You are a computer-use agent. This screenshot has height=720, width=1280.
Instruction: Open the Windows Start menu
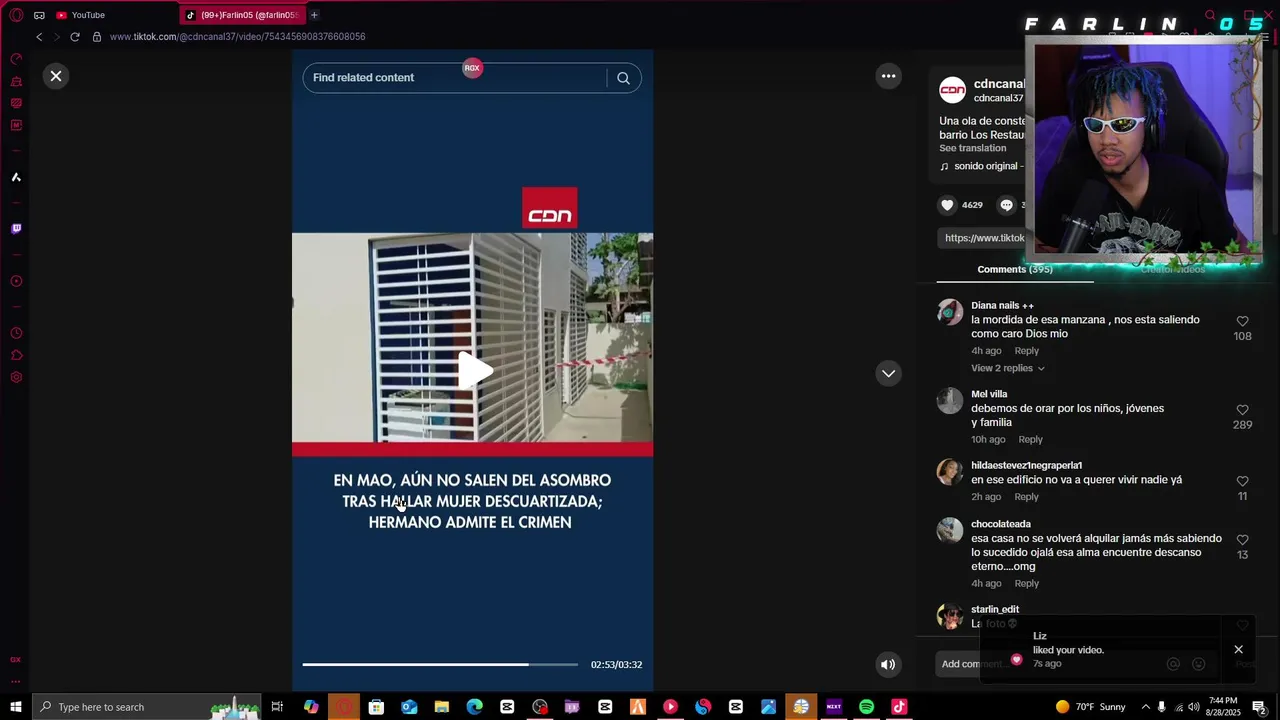[16, 707]
